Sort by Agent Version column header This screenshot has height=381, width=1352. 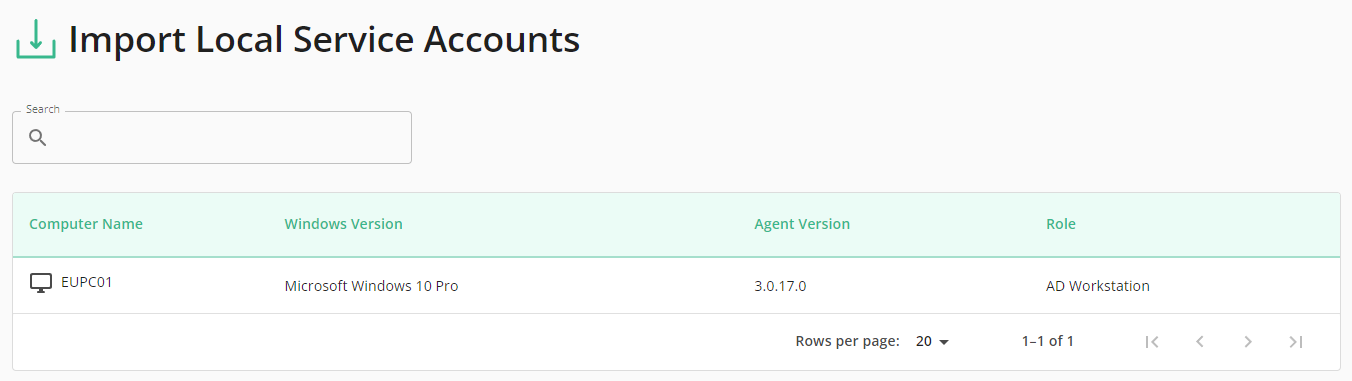coord(802,224)
